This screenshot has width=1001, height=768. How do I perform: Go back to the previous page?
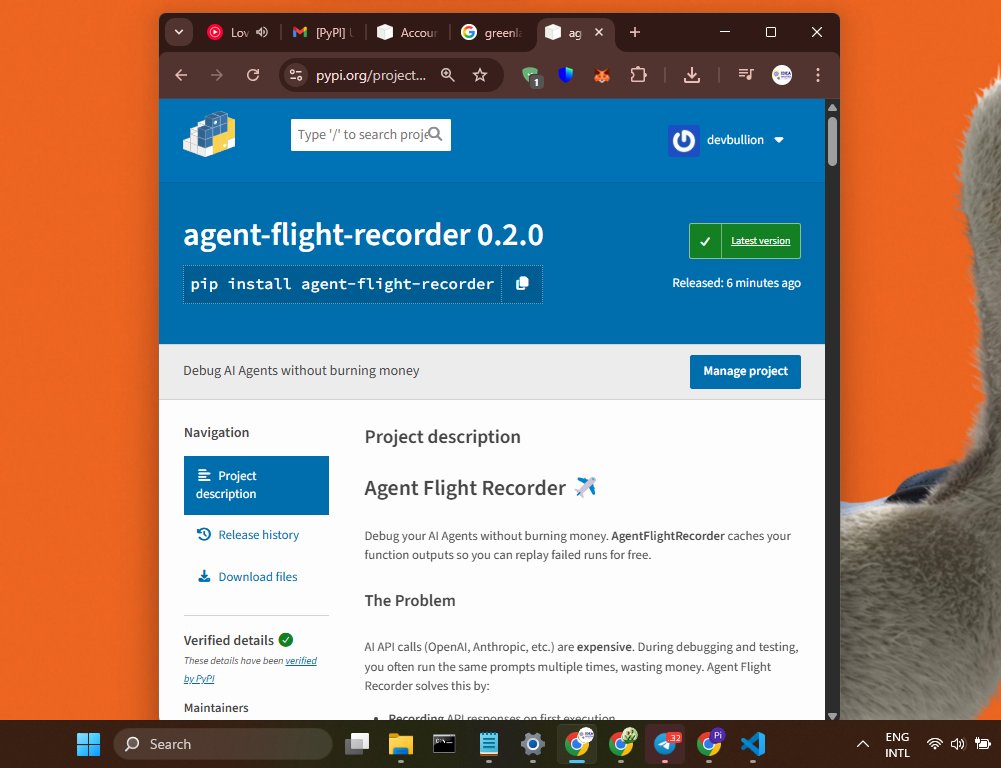[181, 75]
